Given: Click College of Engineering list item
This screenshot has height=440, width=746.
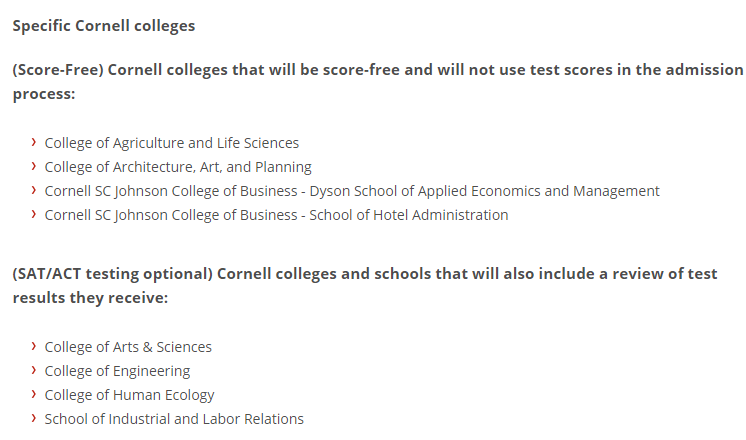Looking at the screenshot, I should click(x=117, y=371).
